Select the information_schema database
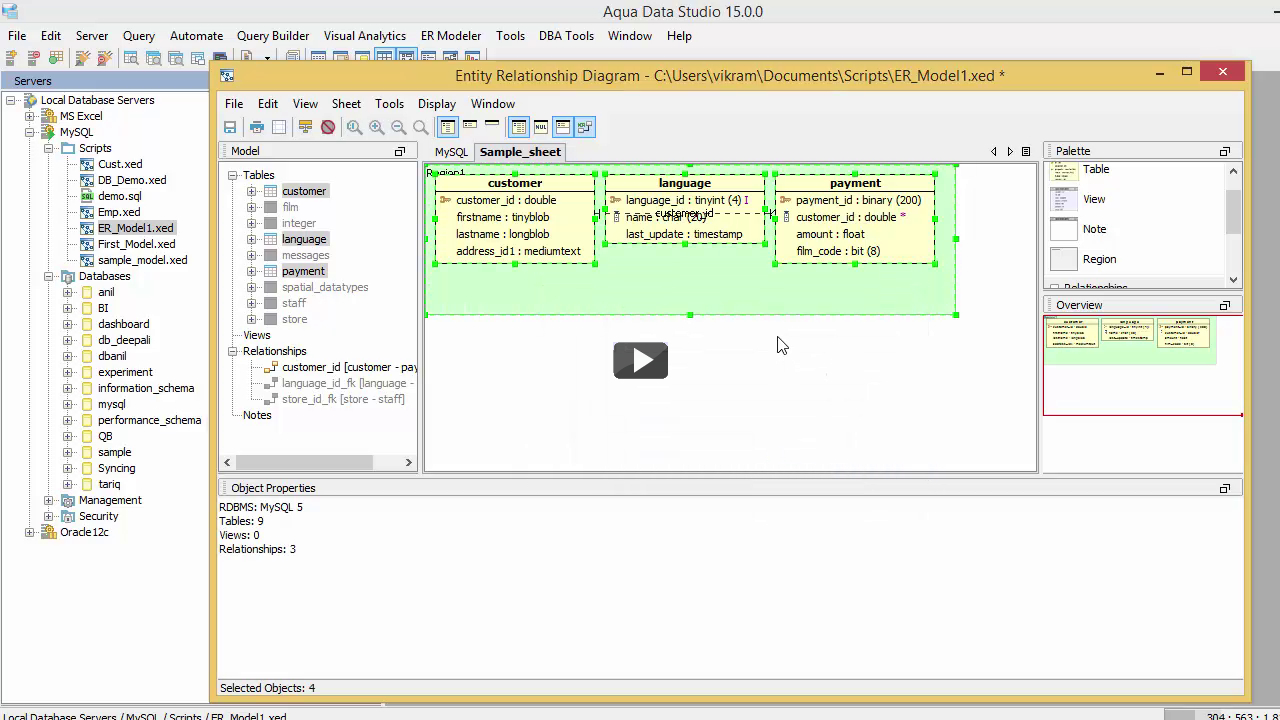The image size is (1280, 720). [146, 388]
